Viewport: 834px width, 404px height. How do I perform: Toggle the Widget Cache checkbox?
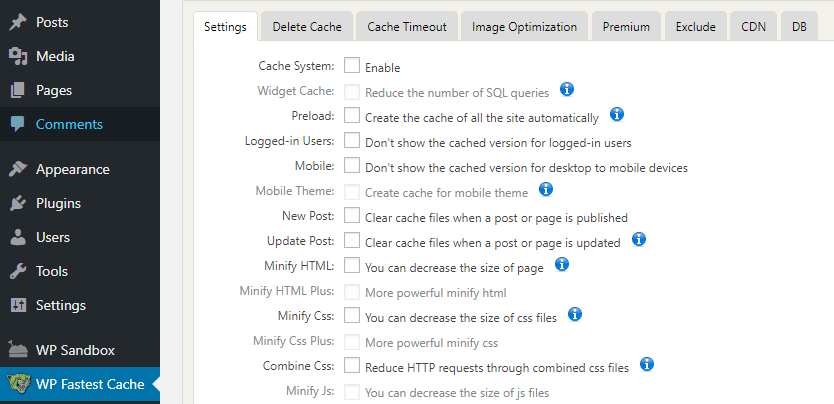pos(352,91)
